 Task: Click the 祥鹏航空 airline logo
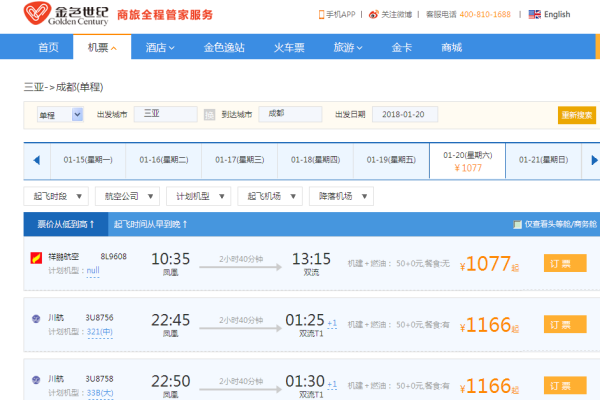pos(36,257)
